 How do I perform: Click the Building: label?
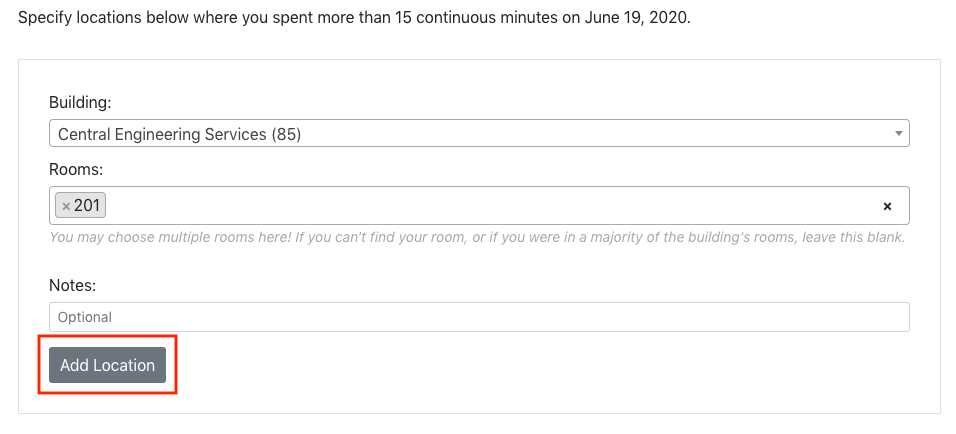(x=80, y=102)
